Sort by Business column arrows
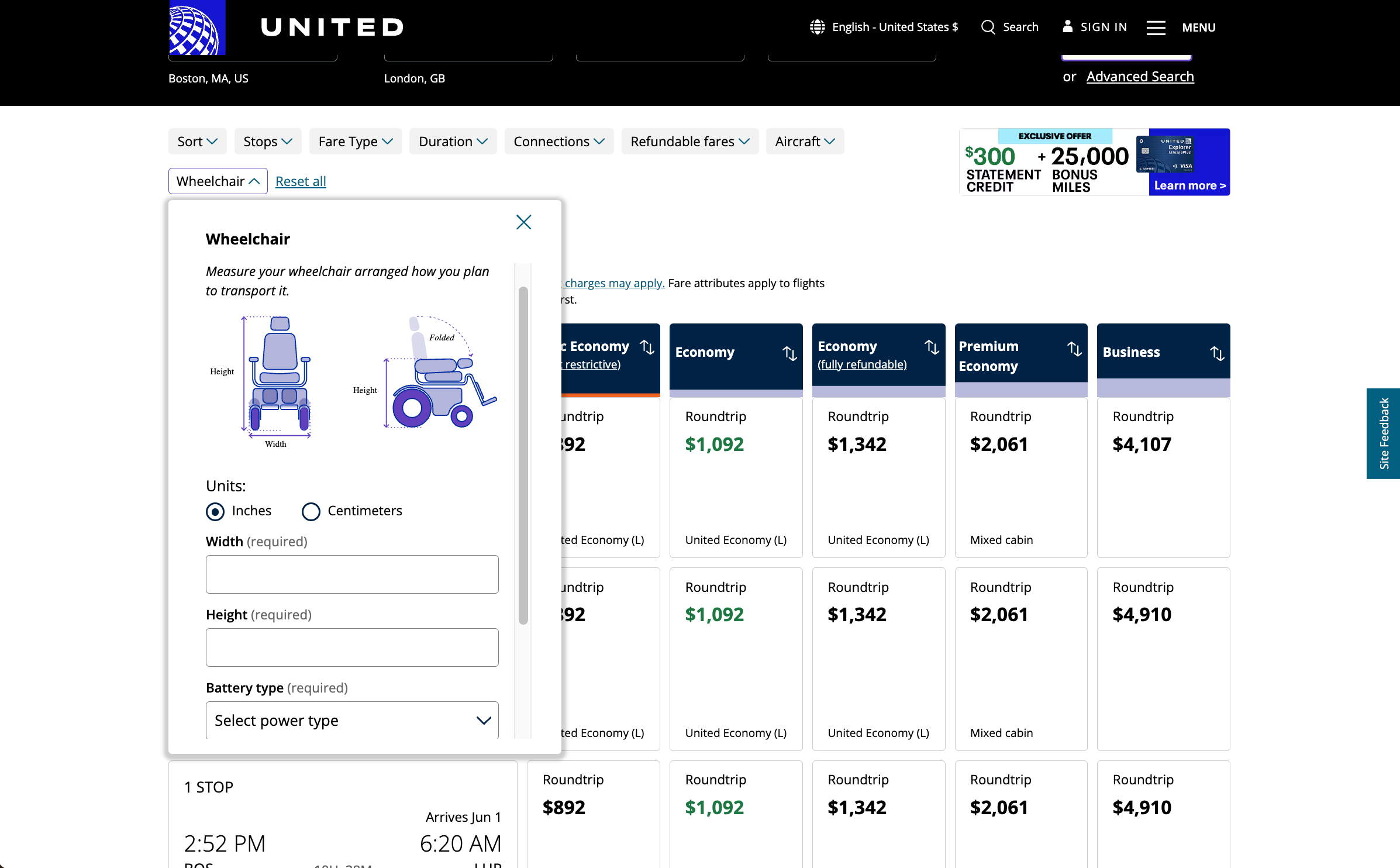The height and width of the screenshot is (868, 1400). pyautogui.click(x=1217, y=353)
